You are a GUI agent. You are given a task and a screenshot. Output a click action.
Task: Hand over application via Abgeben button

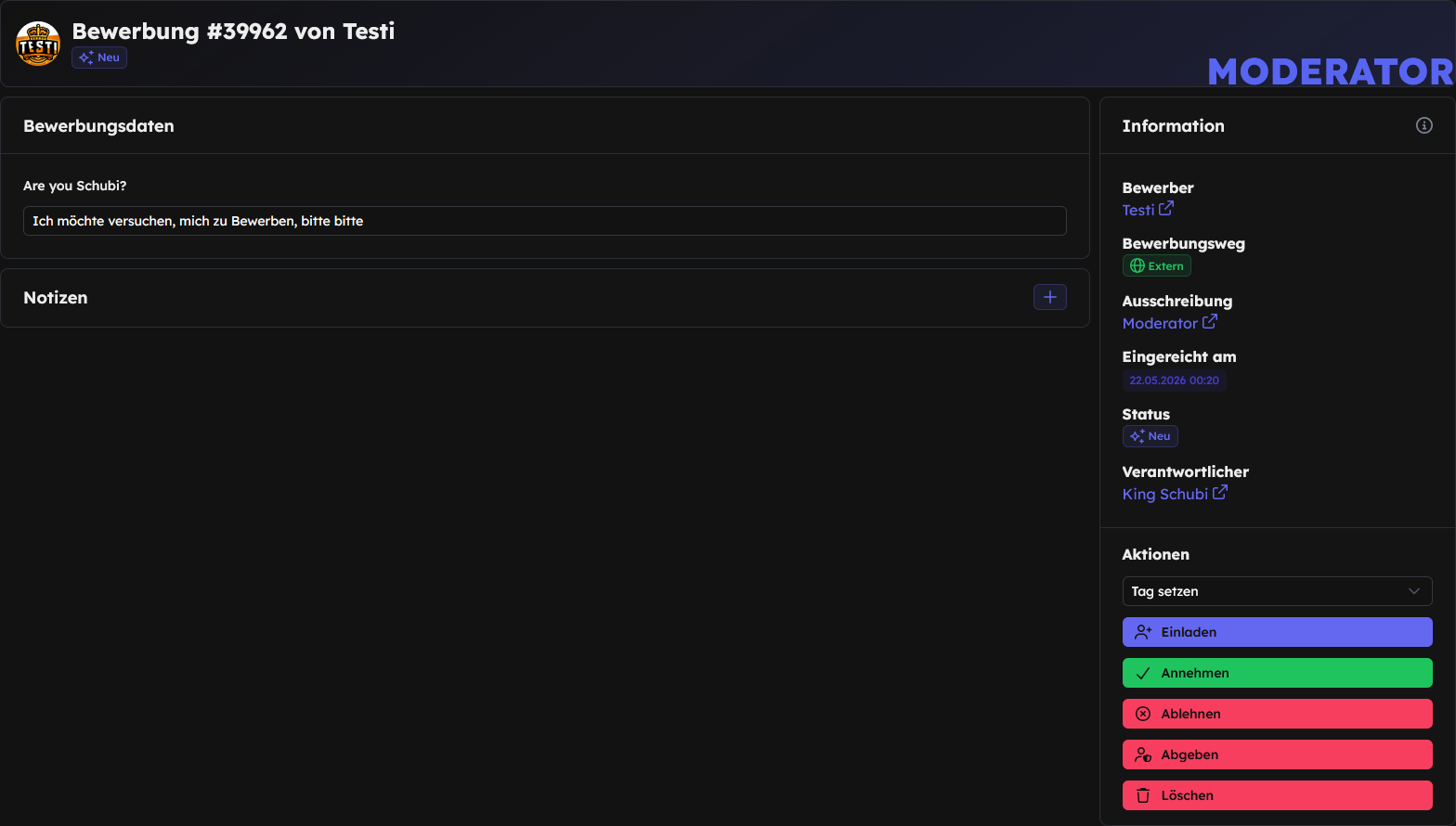tap(1277, 755)
